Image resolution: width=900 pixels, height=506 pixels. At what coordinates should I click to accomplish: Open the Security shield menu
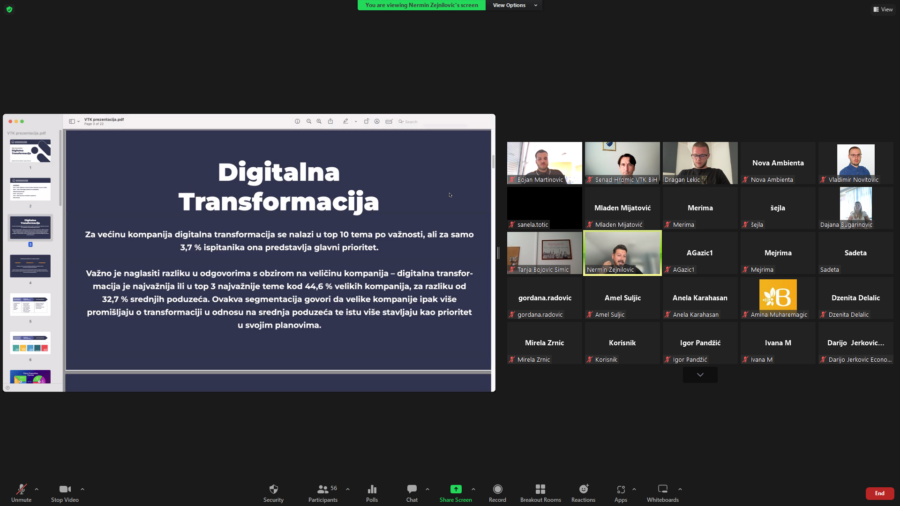(x=273, y=492)
